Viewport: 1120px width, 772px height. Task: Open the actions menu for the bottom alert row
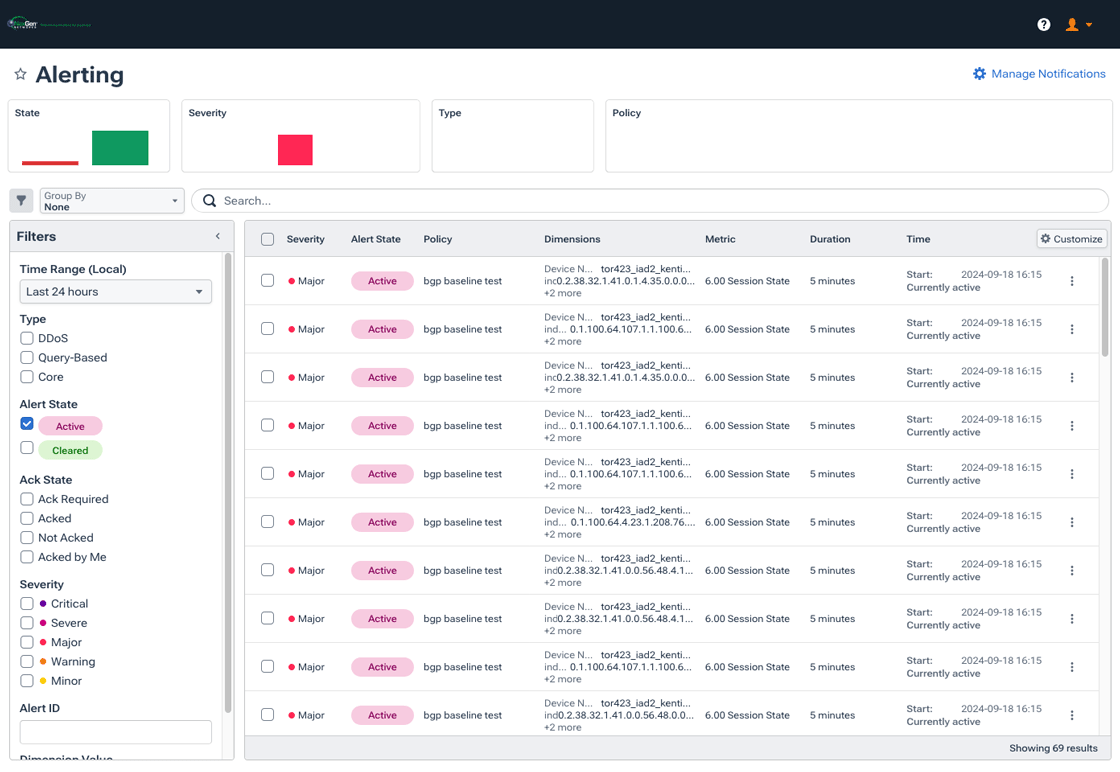1072,715
